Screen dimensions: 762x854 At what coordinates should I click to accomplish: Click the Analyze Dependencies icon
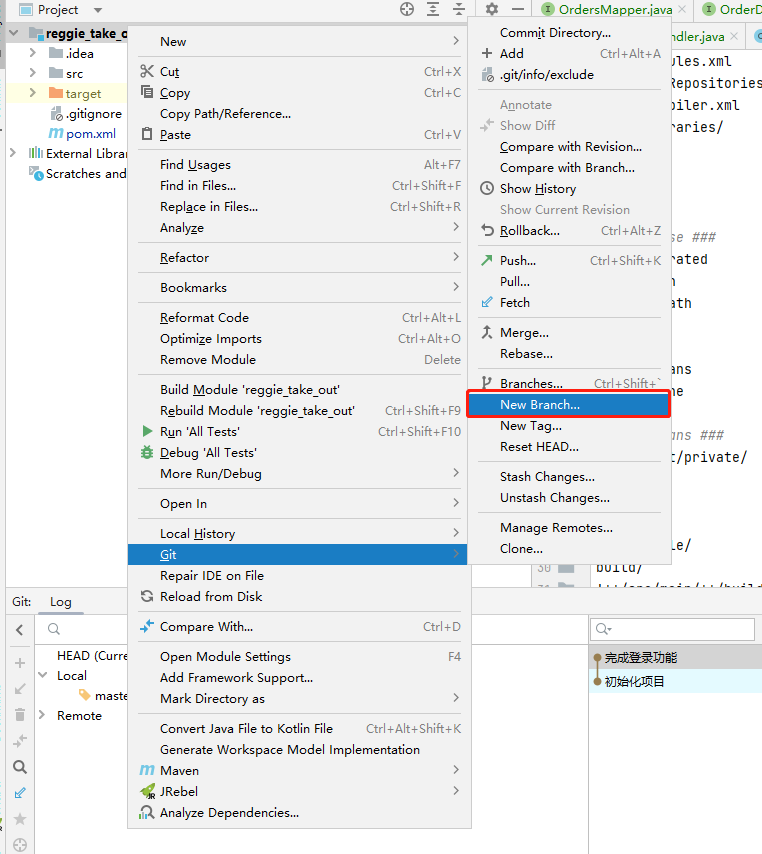pos(147,813)
